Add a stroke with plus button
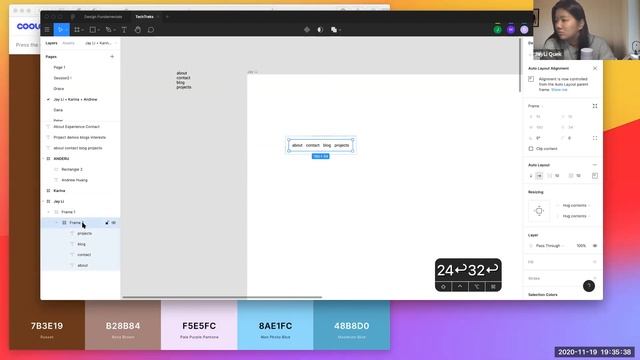Screen dimensions: 640x360 (595, 278)
